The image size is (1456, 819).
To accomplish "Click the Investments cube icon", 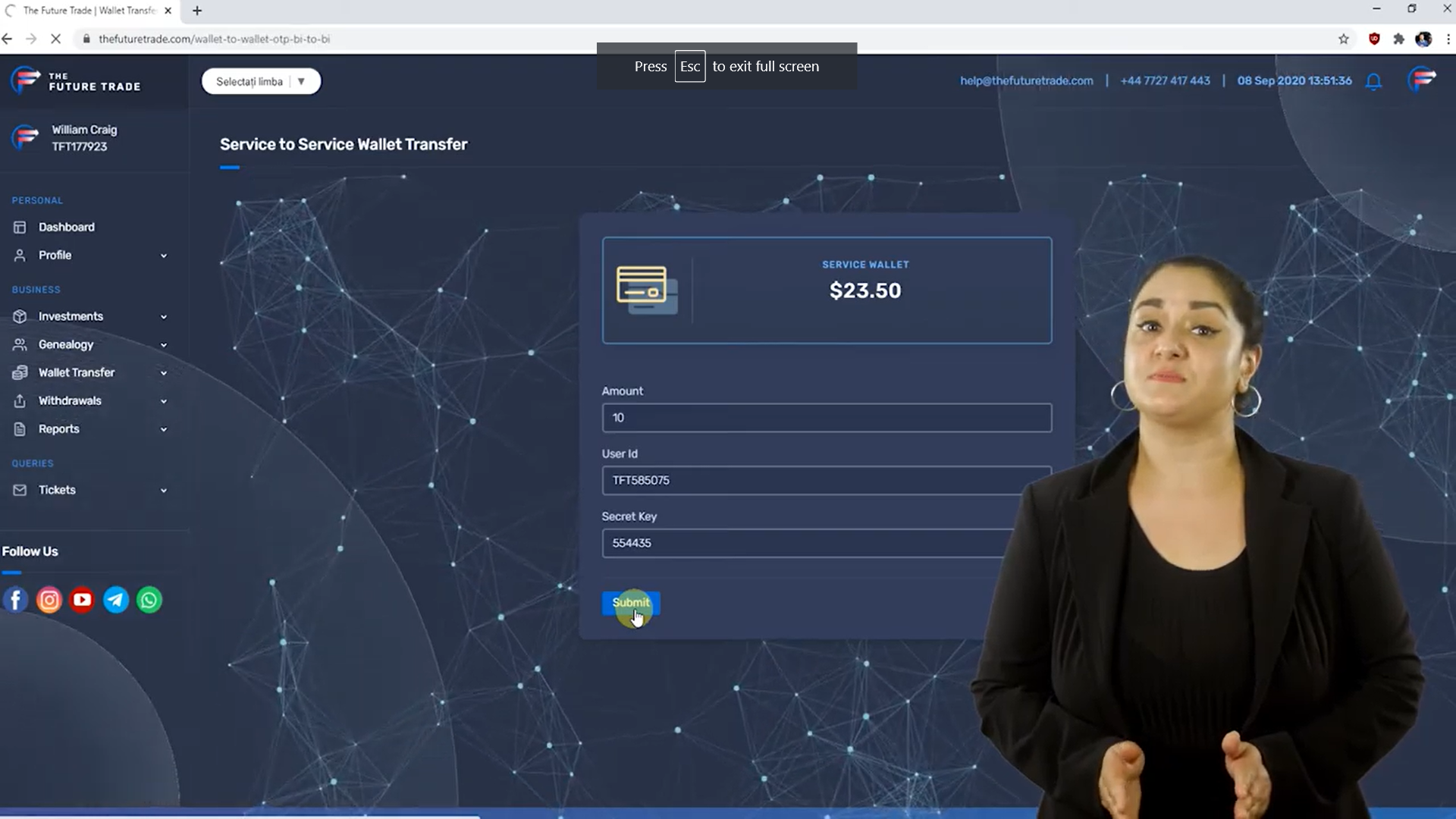I will (x=20, y=316).
